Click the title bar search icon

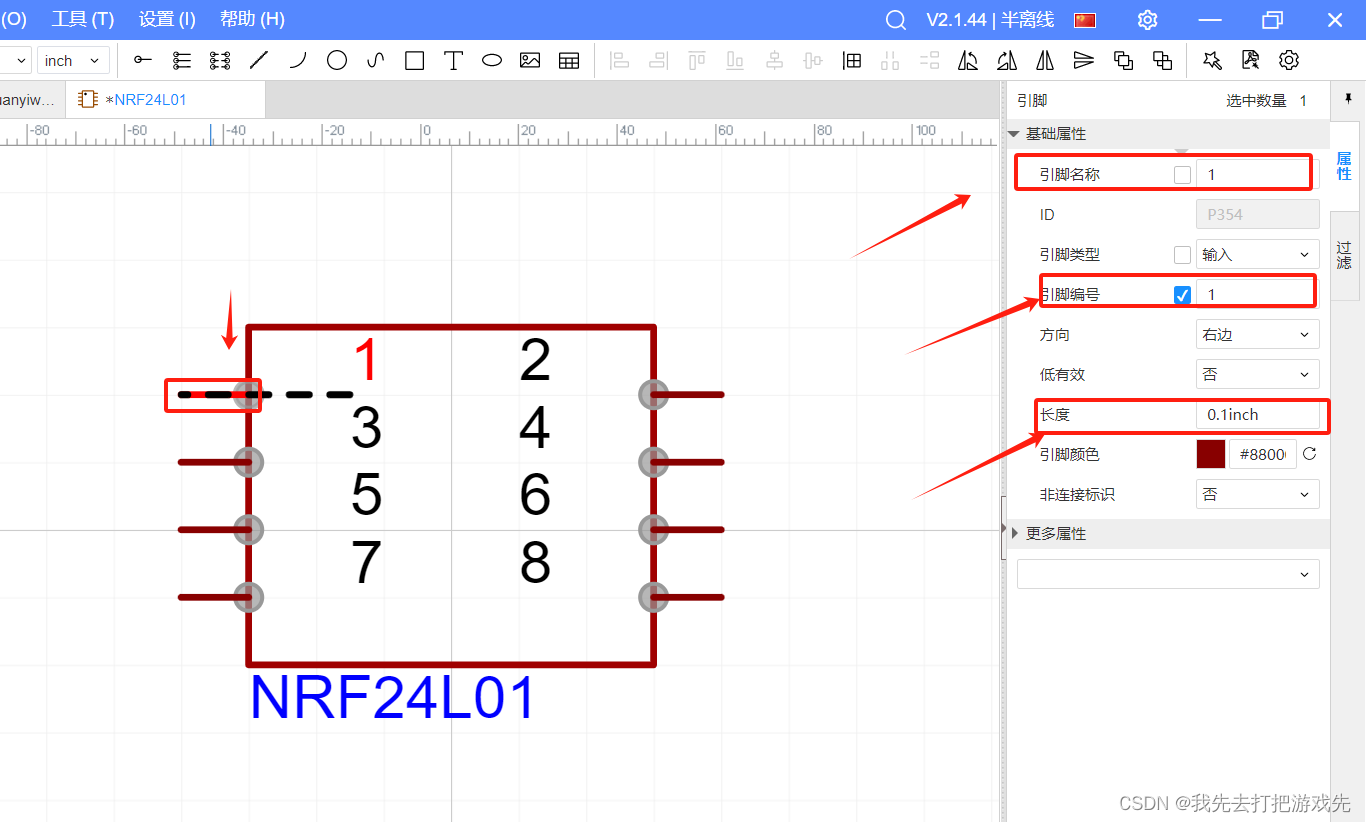tap(896, 20)
